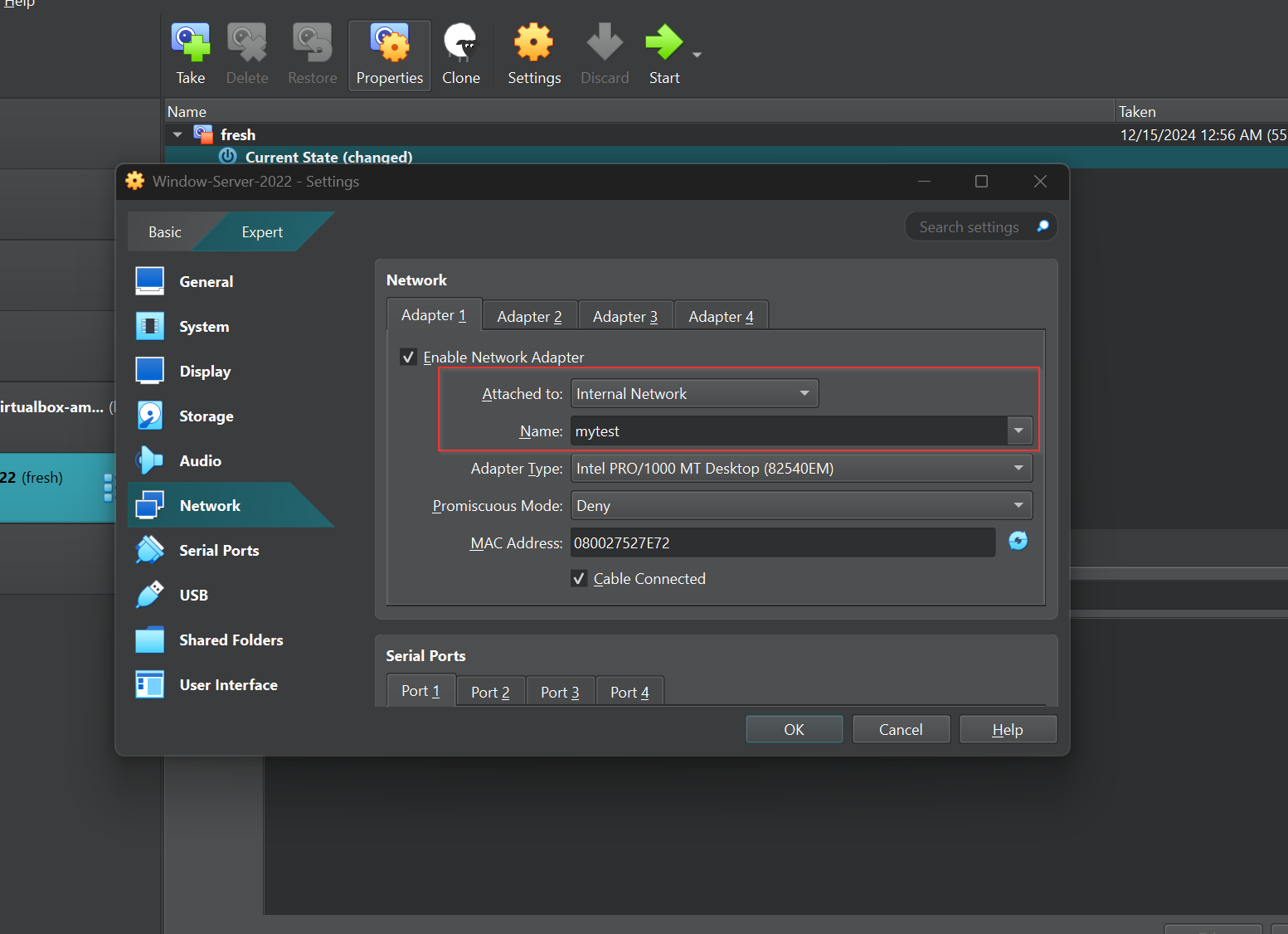Maximize the Settings dialog window
Screen dimensions: 1288x934
pos(981,182)
